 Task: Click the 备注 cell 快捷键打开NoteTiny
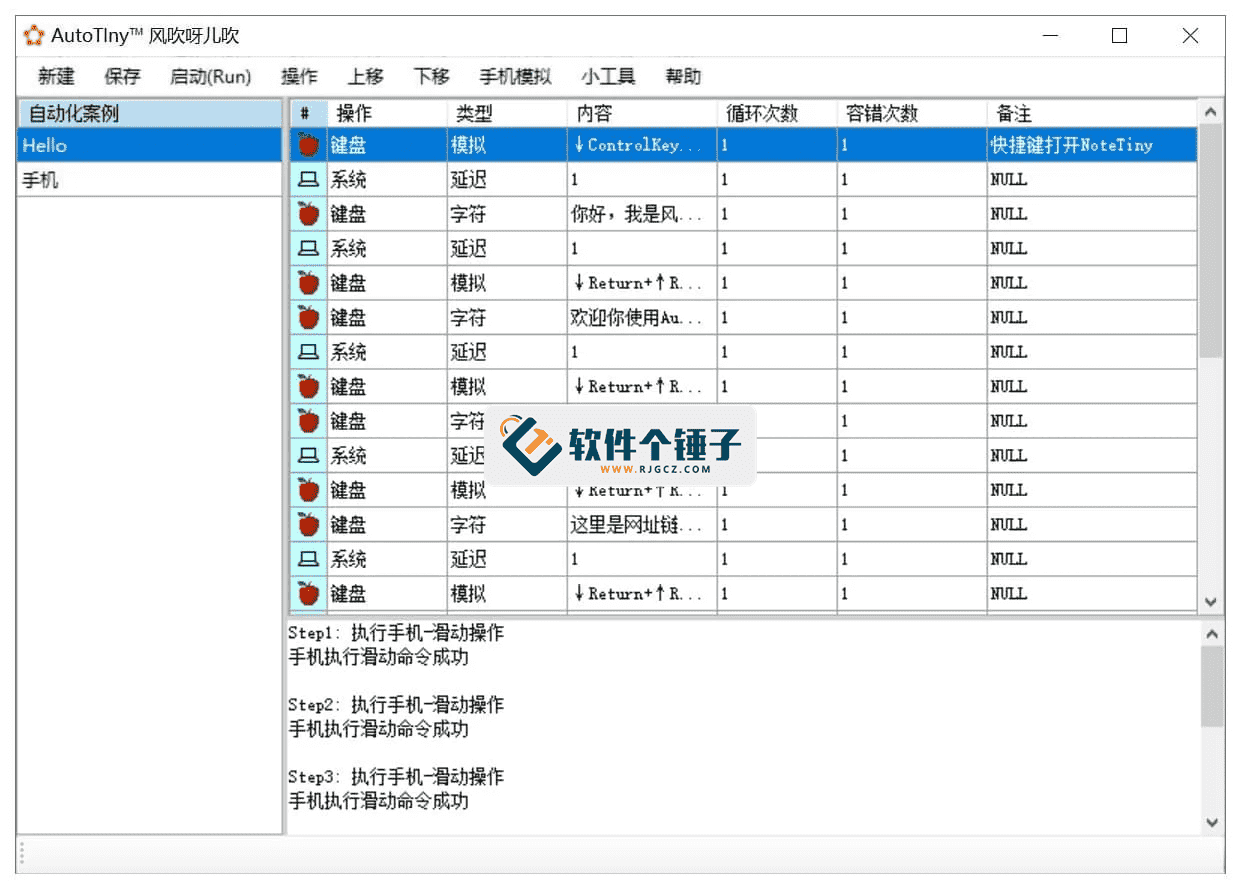(1071, 145)
